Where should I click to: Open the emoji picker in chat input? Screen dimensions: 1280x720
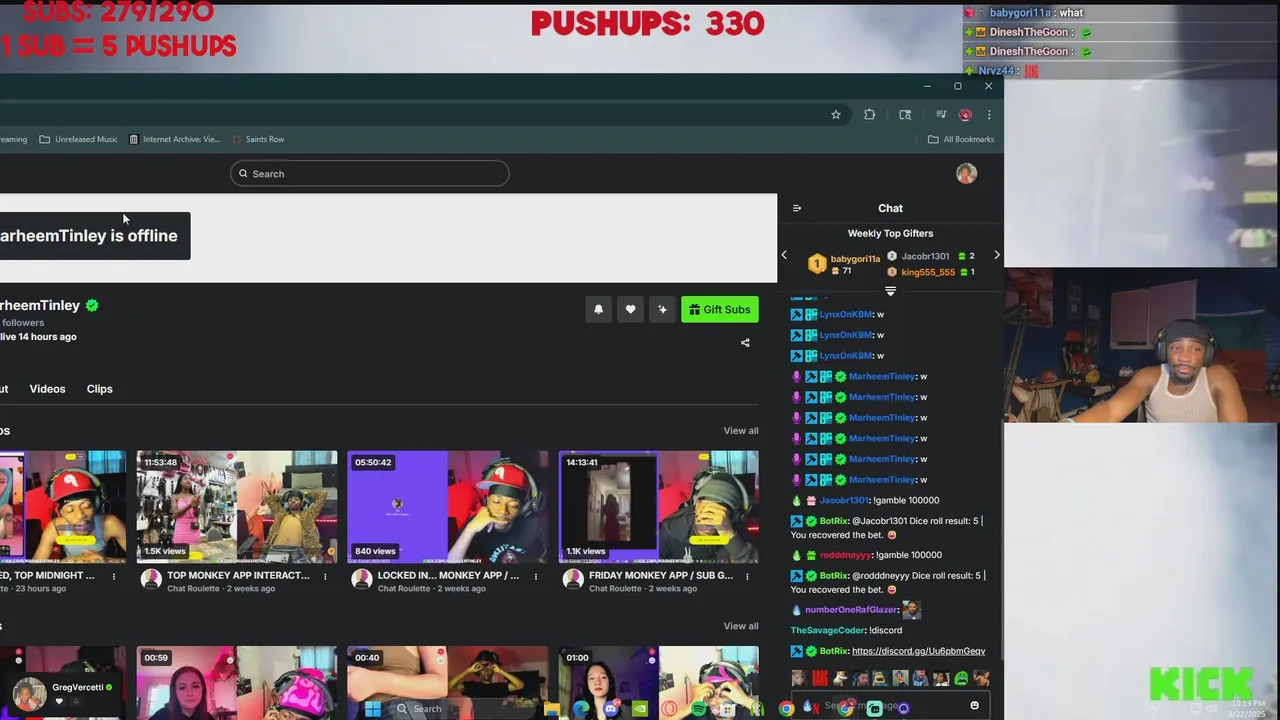coord(974,705)
